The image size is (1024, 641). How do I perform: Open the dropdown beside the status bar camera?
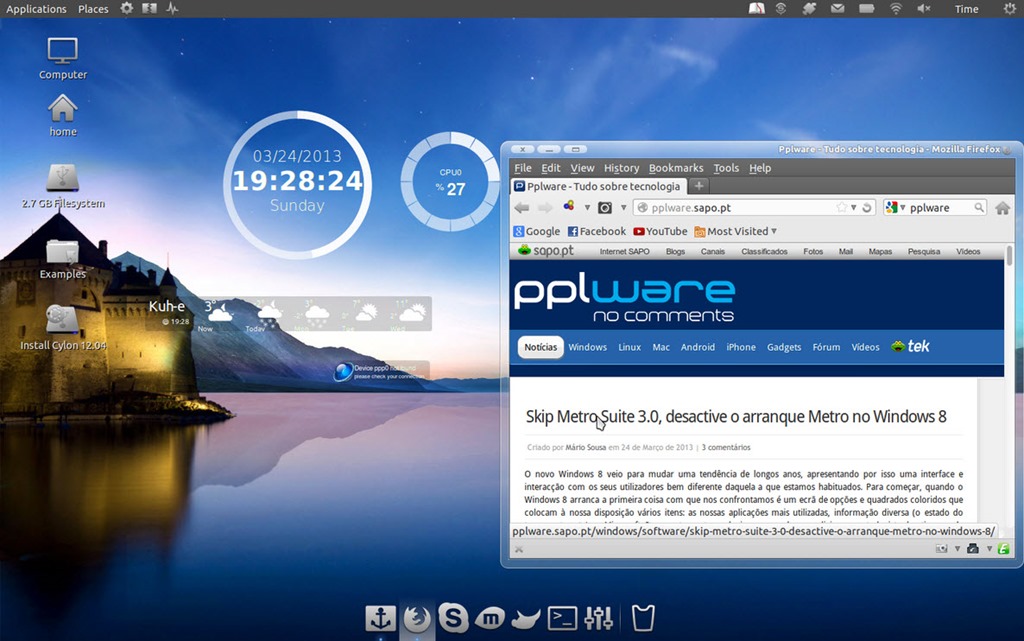point(957,549)
